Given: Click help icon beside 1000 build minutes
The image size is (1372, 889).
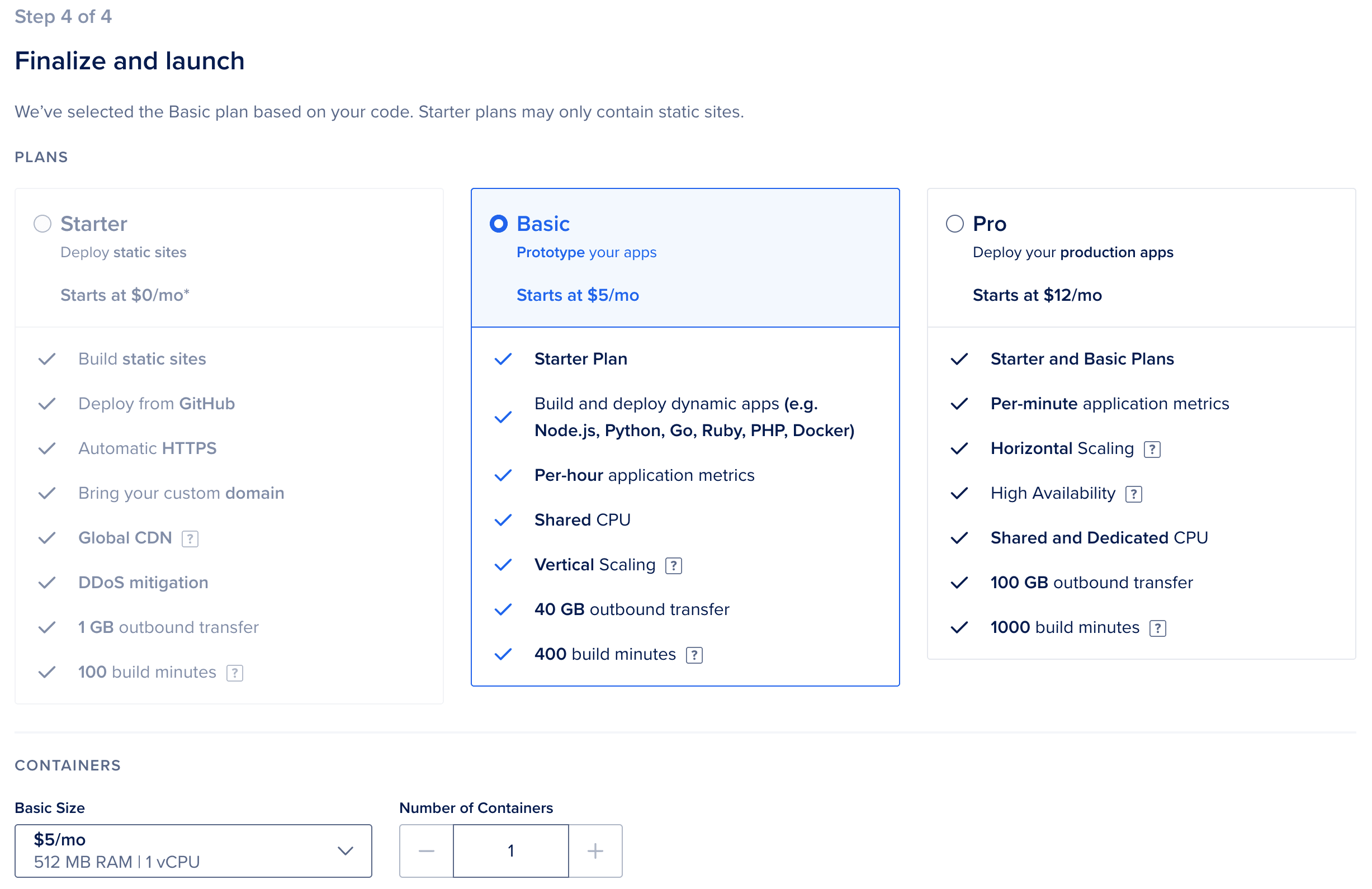Looking at the screenshot, I should coord(1157,628).
